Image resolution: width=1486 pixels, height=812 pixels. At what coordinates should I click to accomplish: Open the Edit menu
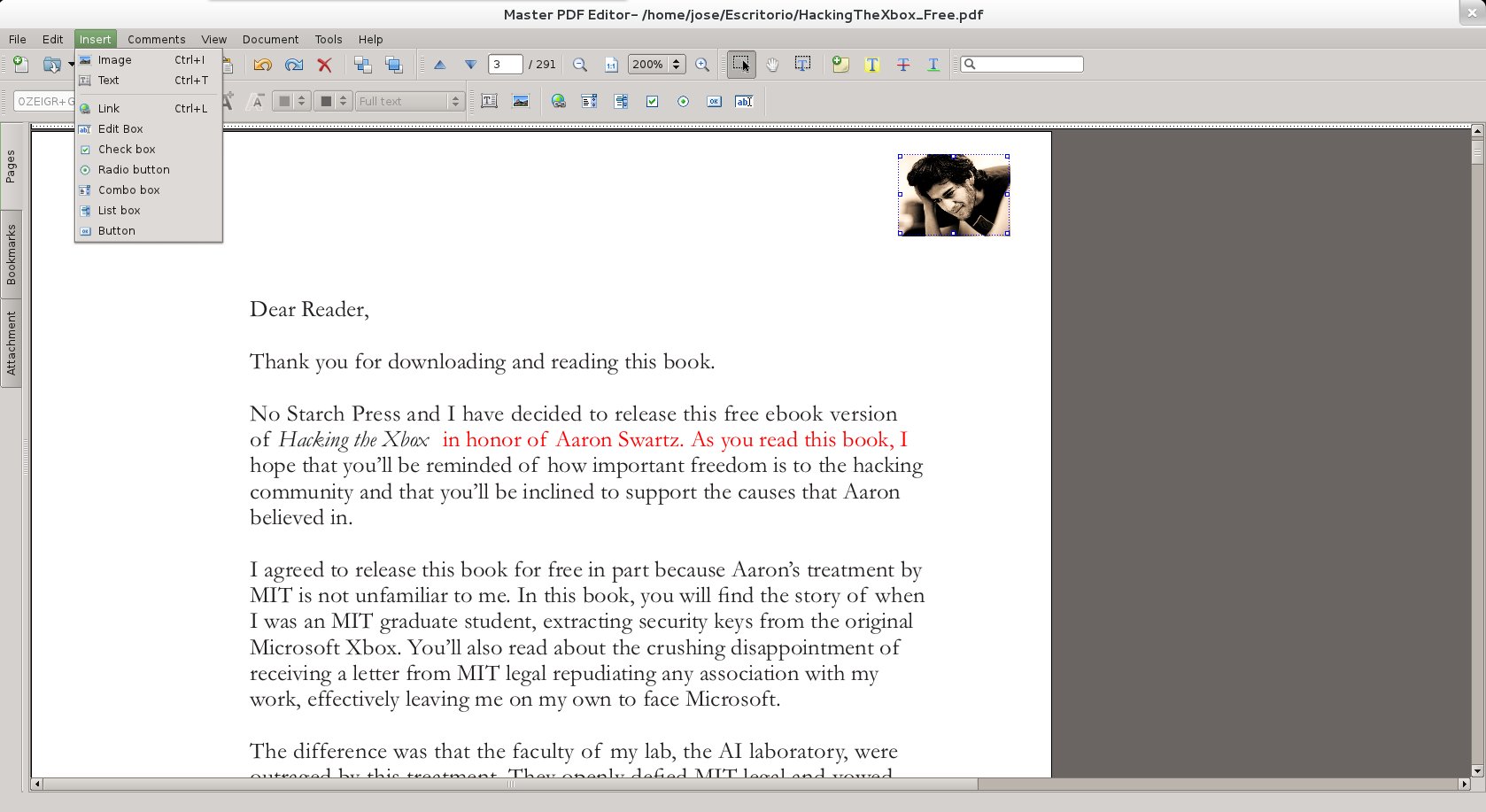tap(53, 39)
